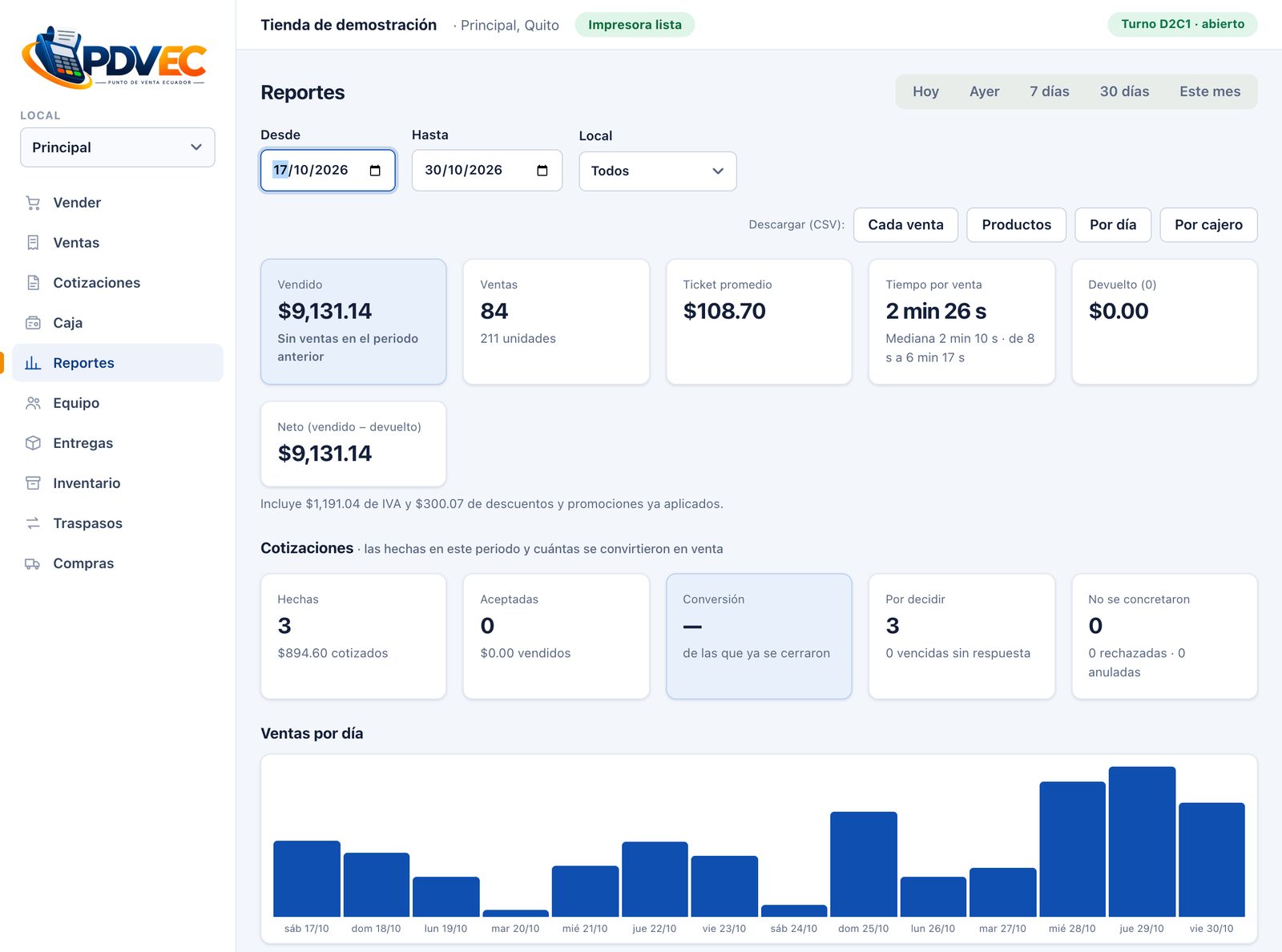
Task: Open Caja in the sidebar
Action: pos(118,323)
